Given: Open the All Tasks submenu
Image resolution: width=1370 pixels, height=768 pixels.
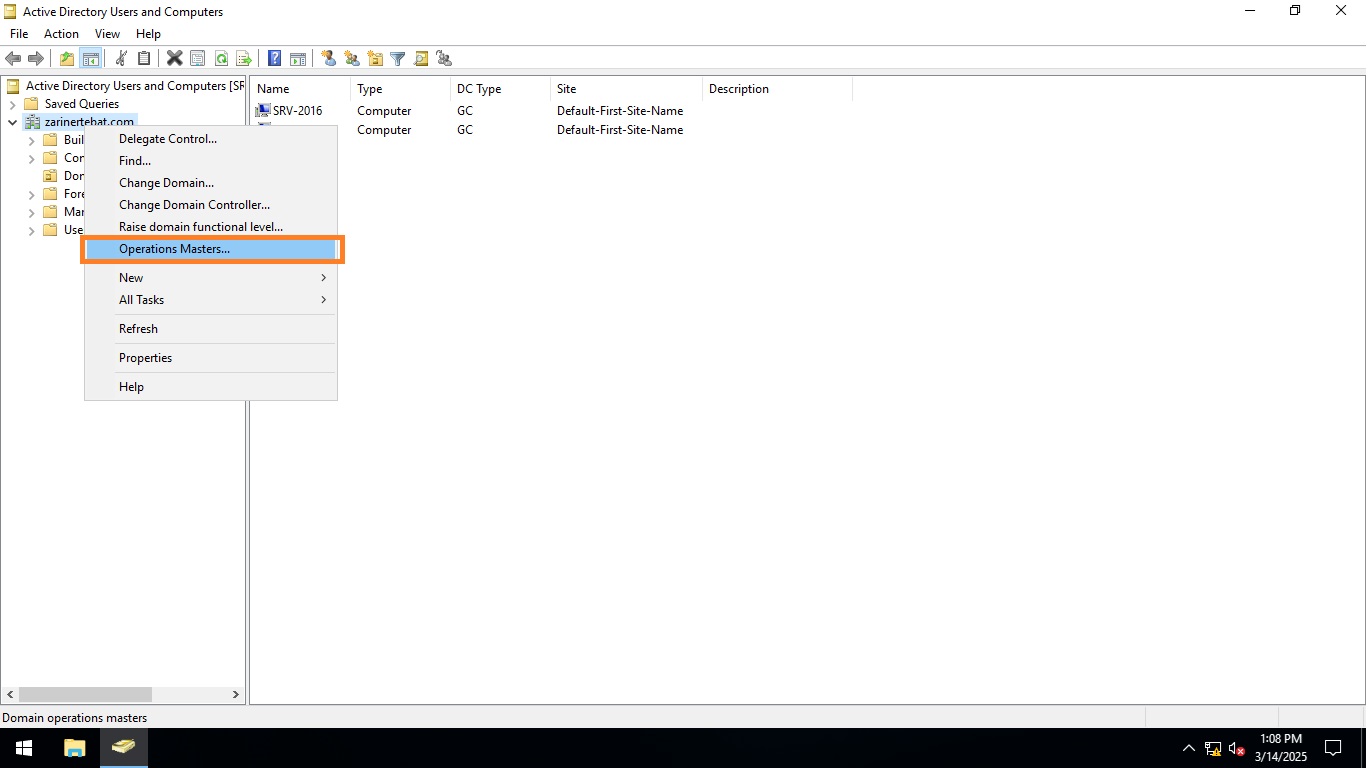Looking at the screenshot, I should click(211, 300).
